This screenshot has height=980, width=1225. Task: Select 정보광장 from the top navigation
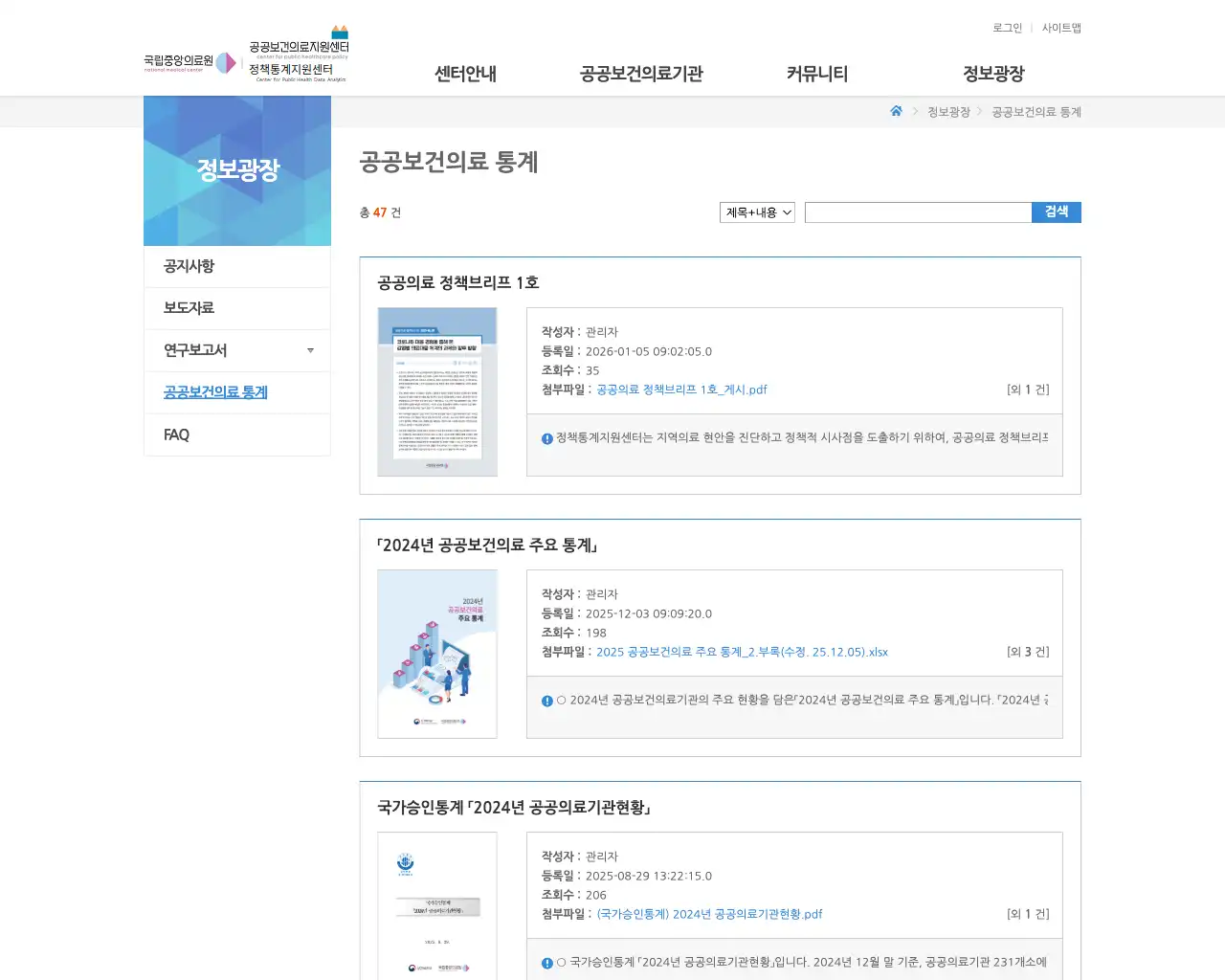991,74
